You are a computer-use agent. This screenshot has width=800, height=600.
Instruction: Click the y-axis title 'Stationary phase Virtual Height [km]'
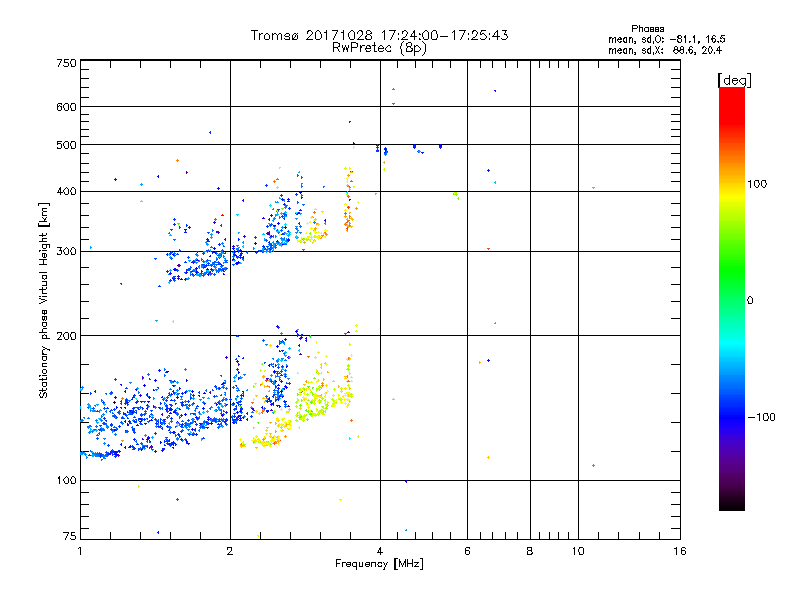click(44, 300)
